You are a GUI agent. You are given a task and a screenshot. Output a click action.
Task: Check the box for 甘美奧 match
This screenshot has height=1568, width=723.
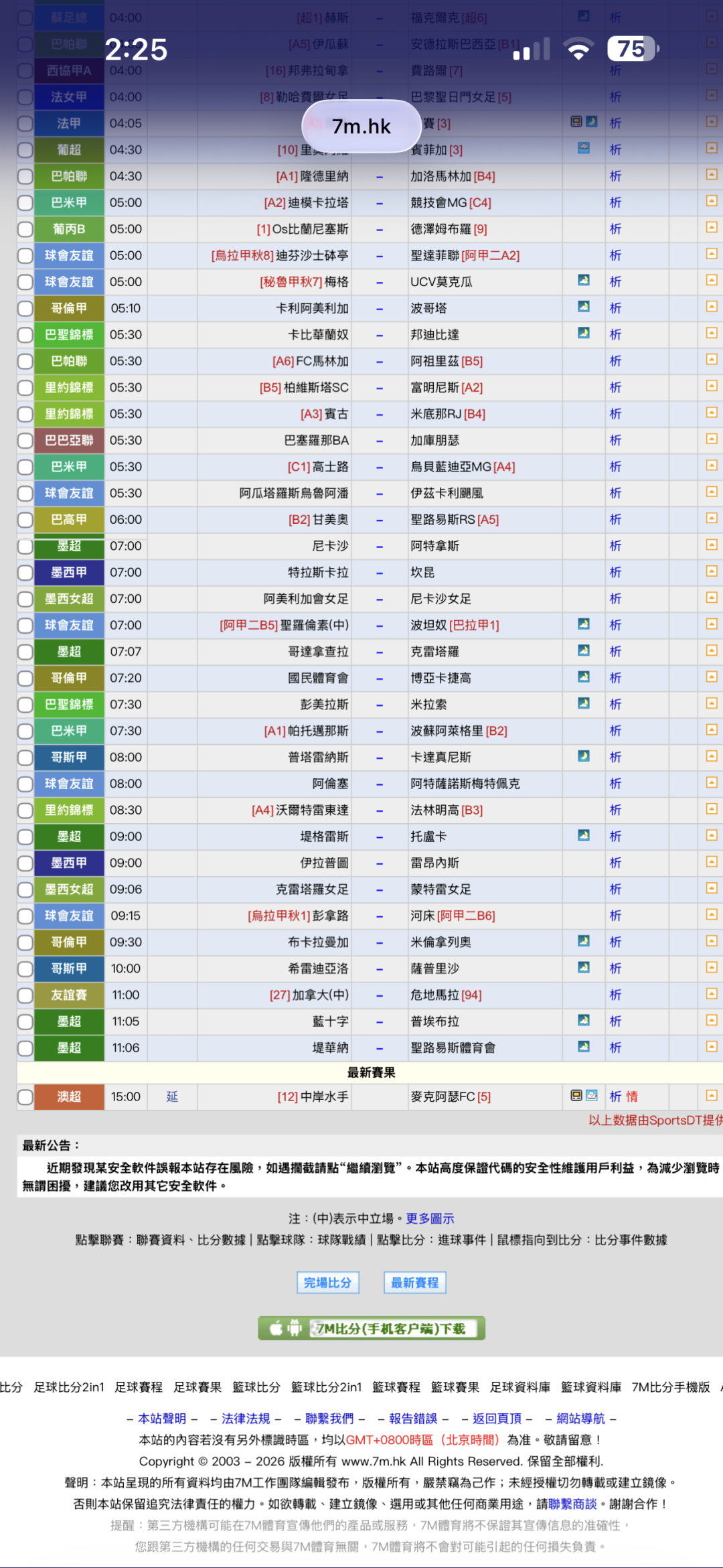25,520
